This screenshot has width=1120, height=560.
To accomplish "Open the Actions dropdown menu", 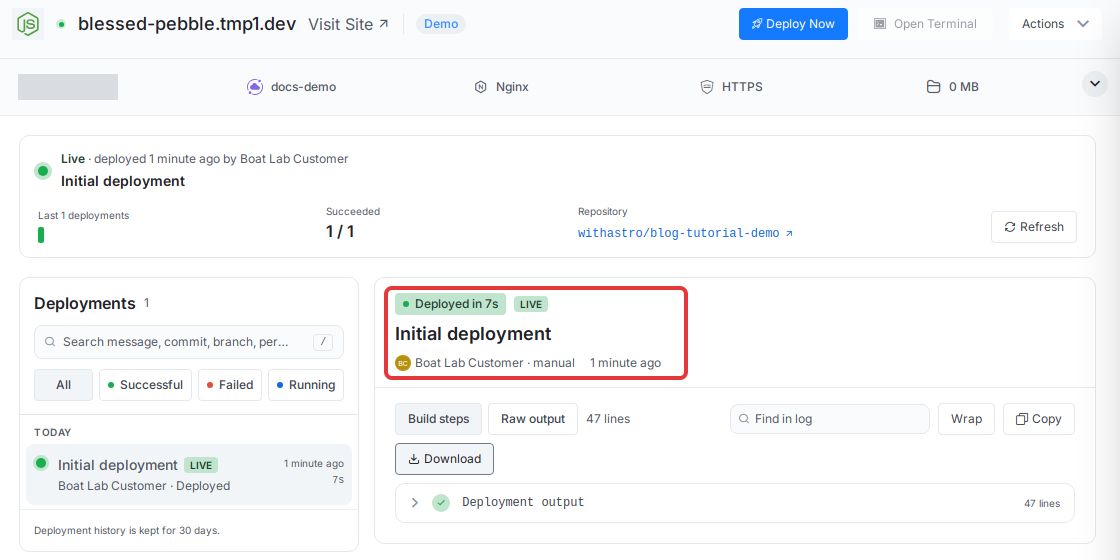I will coord(1055,24).
